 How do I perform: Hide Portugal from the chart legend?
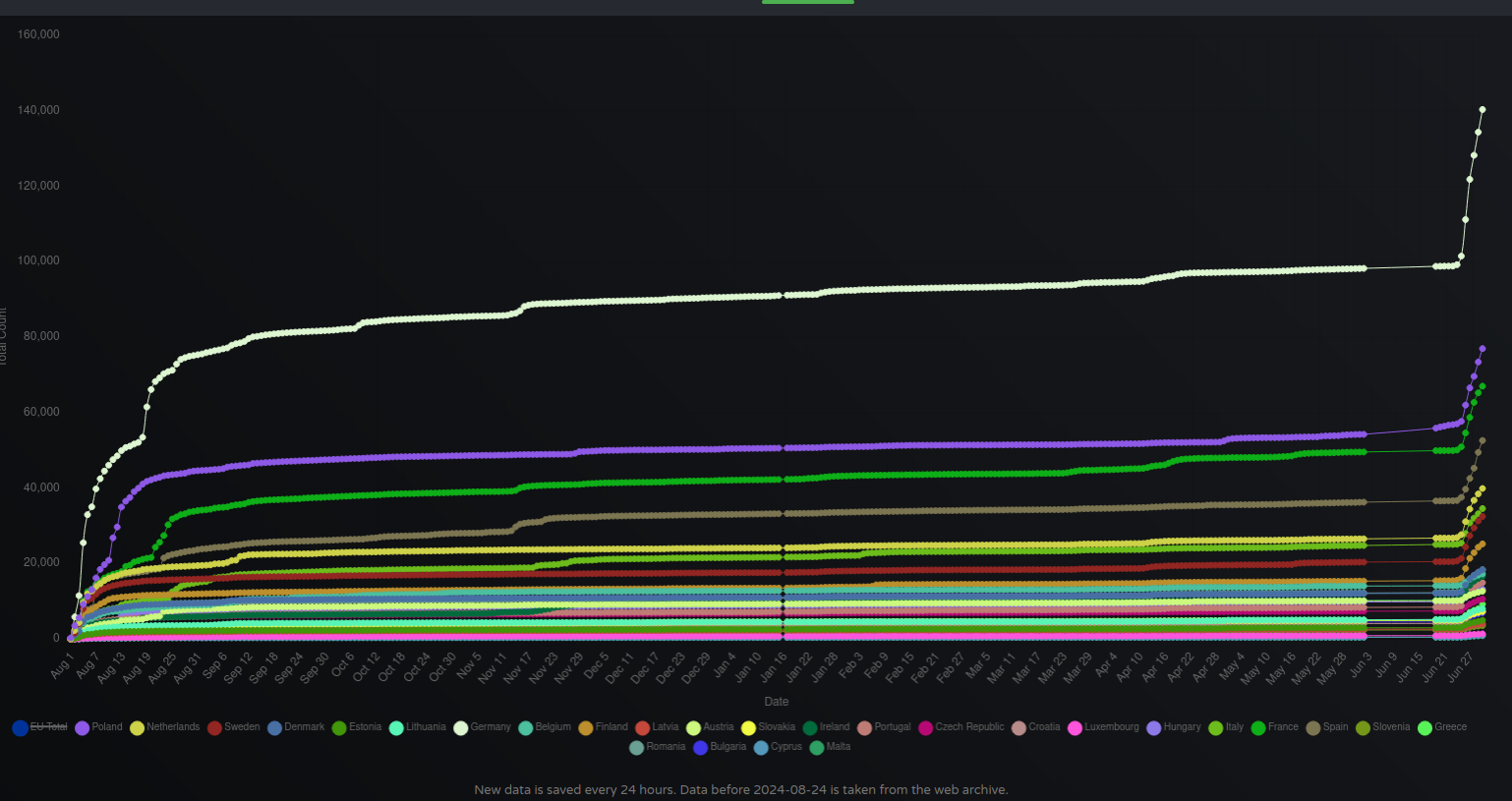coord(884,727)
